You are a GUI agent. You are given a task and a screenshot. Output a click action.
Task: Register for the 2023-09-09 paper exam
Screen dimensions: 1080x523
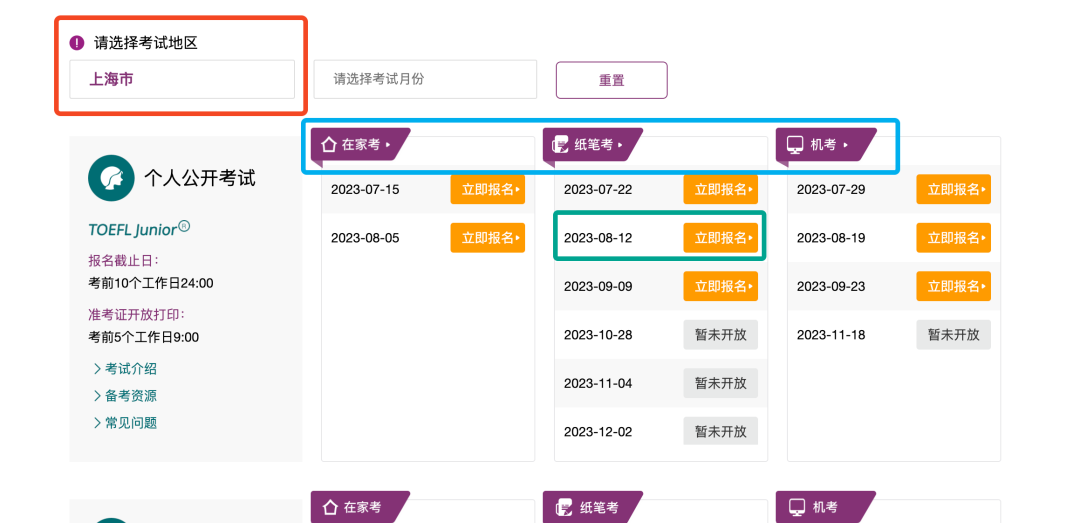(720, 286)
